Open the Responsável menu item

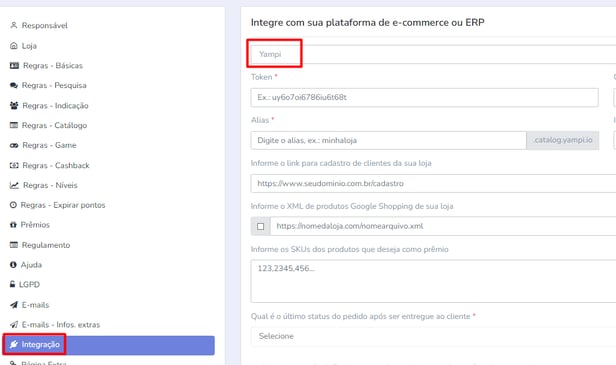[x=44, y=26]
